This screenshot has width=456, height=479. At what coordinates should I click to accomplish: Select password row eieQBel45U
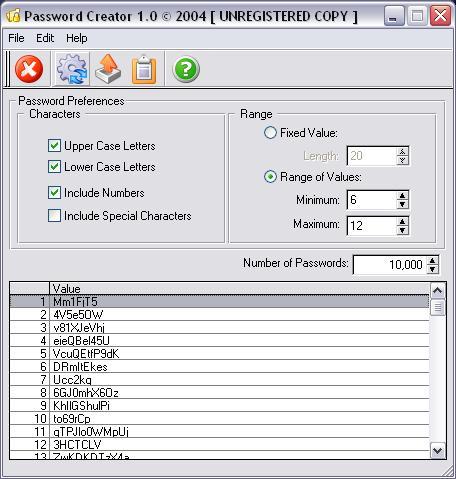(219, 341)
